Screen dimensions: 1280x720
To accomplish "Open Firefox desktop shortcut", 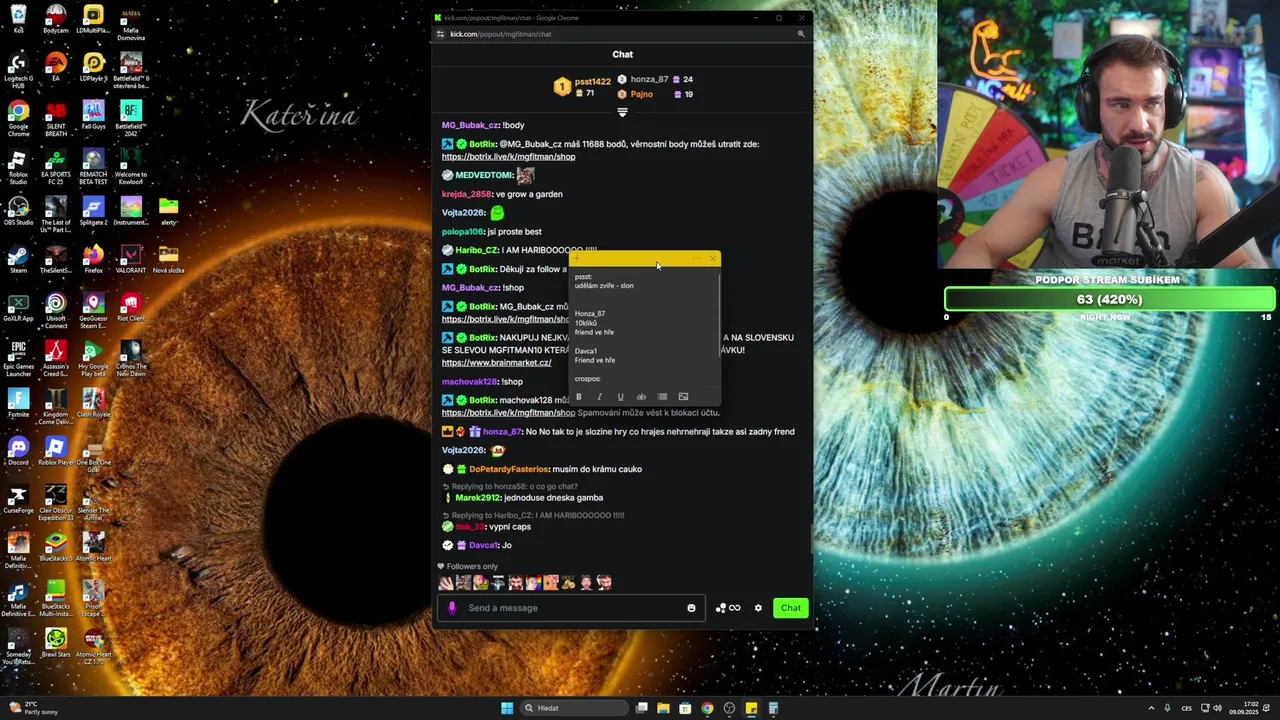I will (93, 259).
